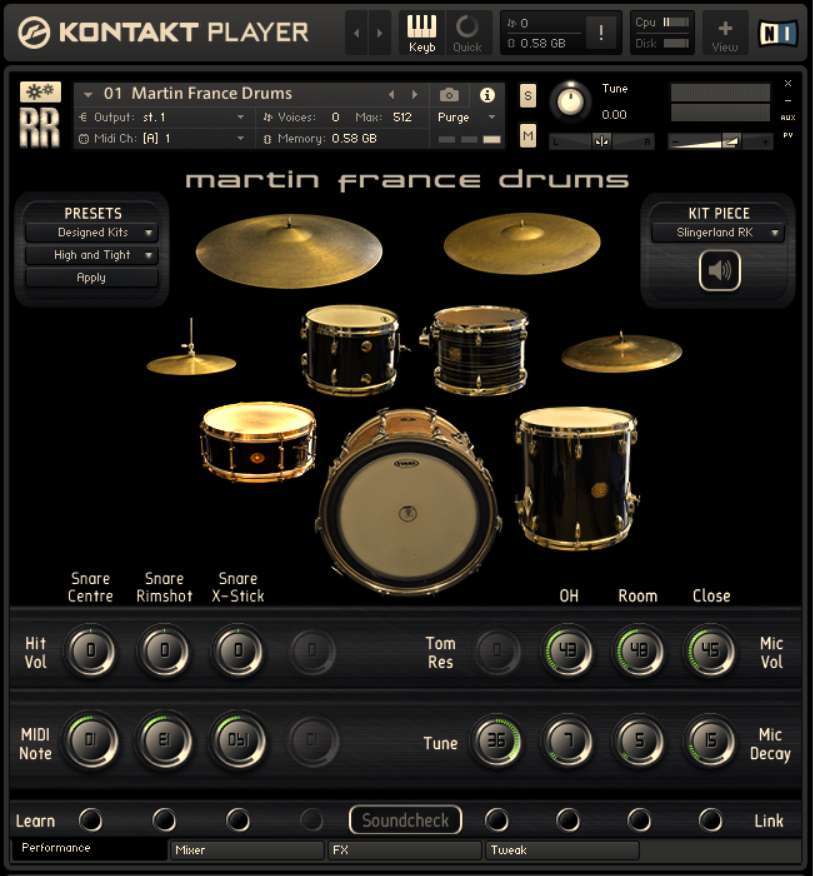
Task: Click the exclamation panic button
Action: 601,33
